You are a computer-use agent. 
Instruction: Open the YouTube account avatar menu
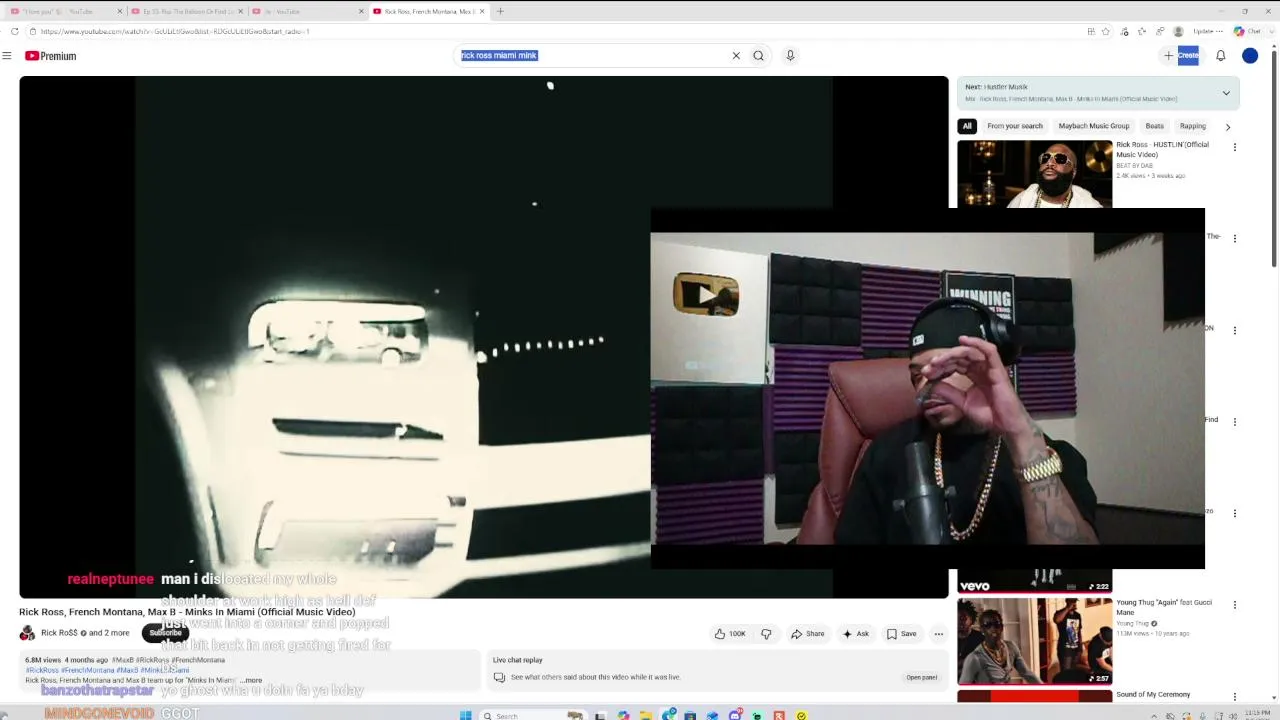point(1250,56)
